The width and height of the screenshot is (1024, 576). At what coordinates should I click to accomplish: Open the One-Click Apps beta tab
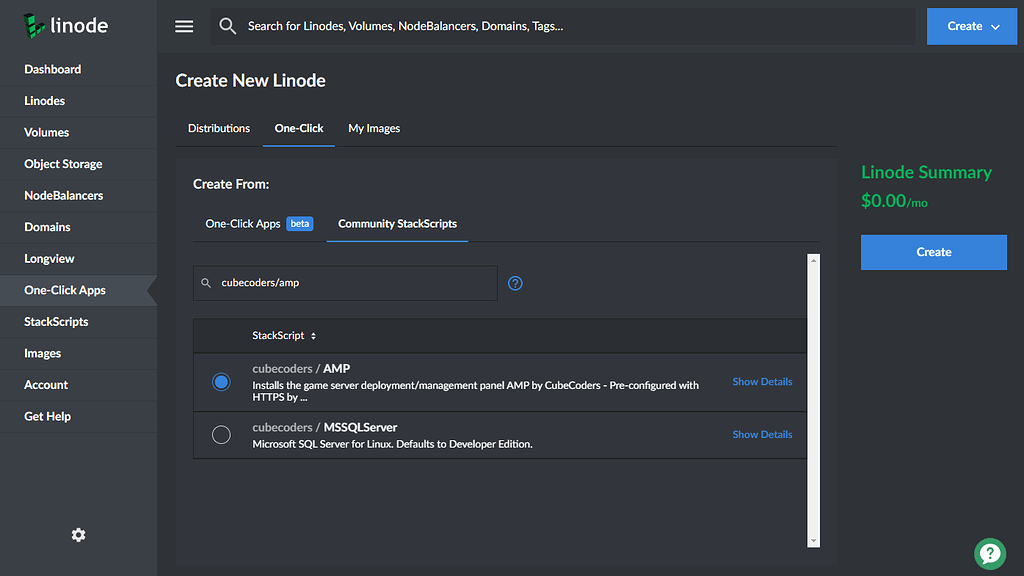pos(258,224)
